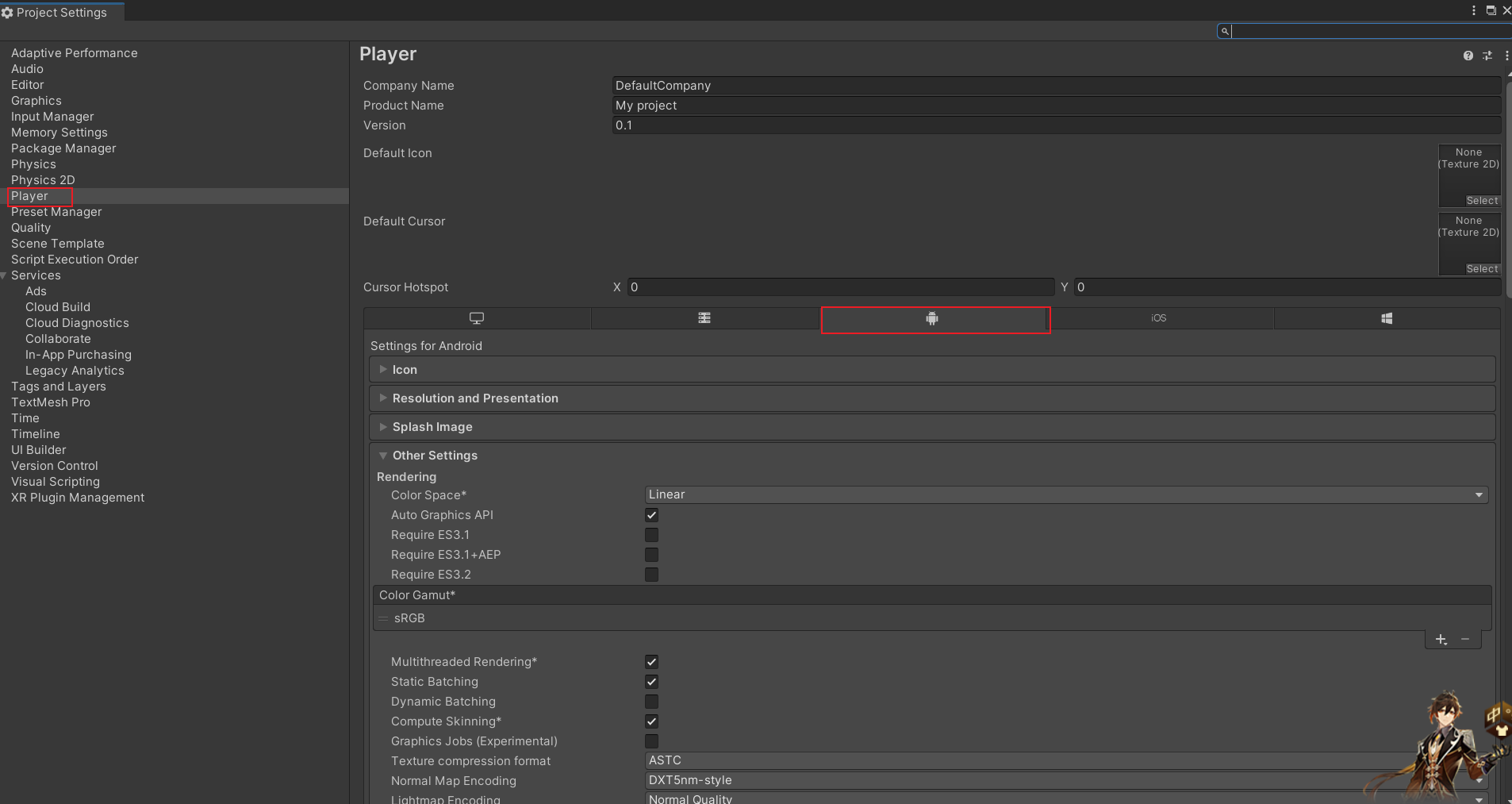
Task: Open the Color Space dropdown
Action: (1066, 494)
